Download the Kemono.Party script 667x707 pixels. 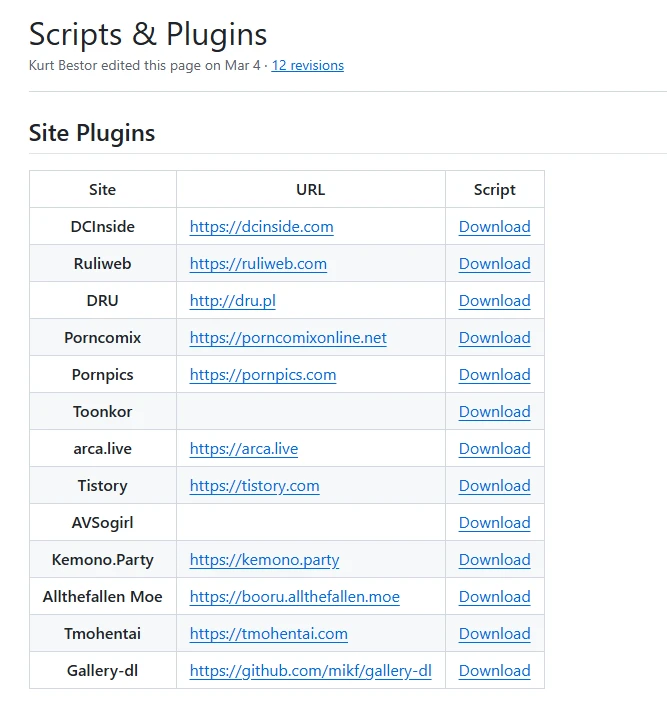click(494, 560)
